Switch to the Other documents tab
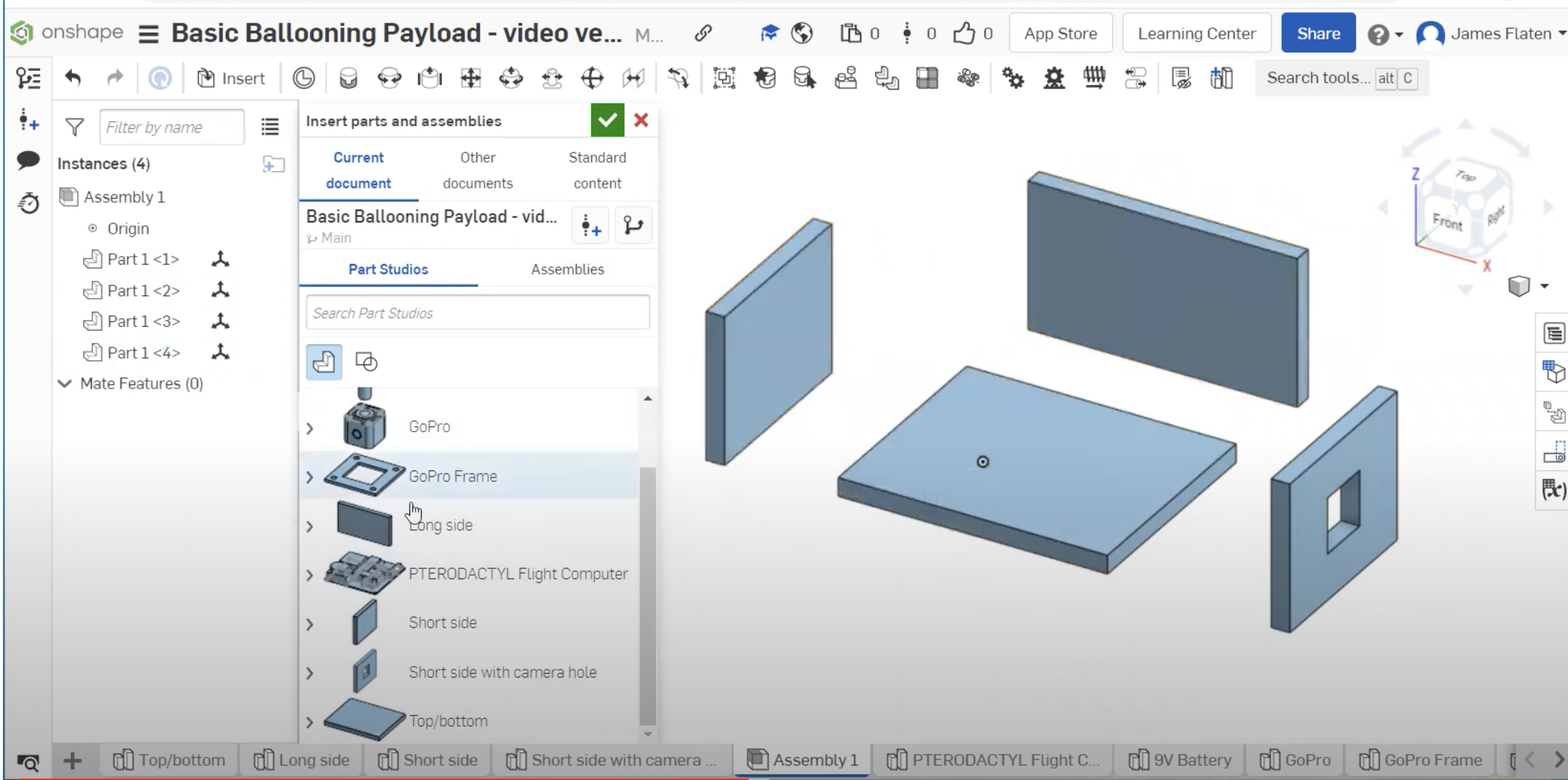 point(478,170)
